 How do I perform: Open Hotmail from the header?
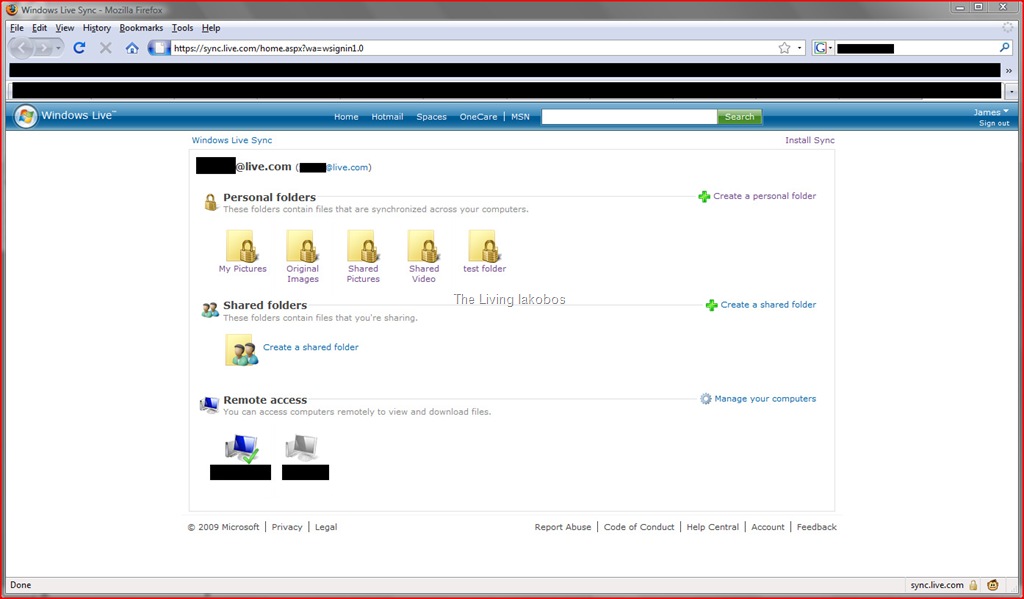pyautogui.click(x=387, y=117)
